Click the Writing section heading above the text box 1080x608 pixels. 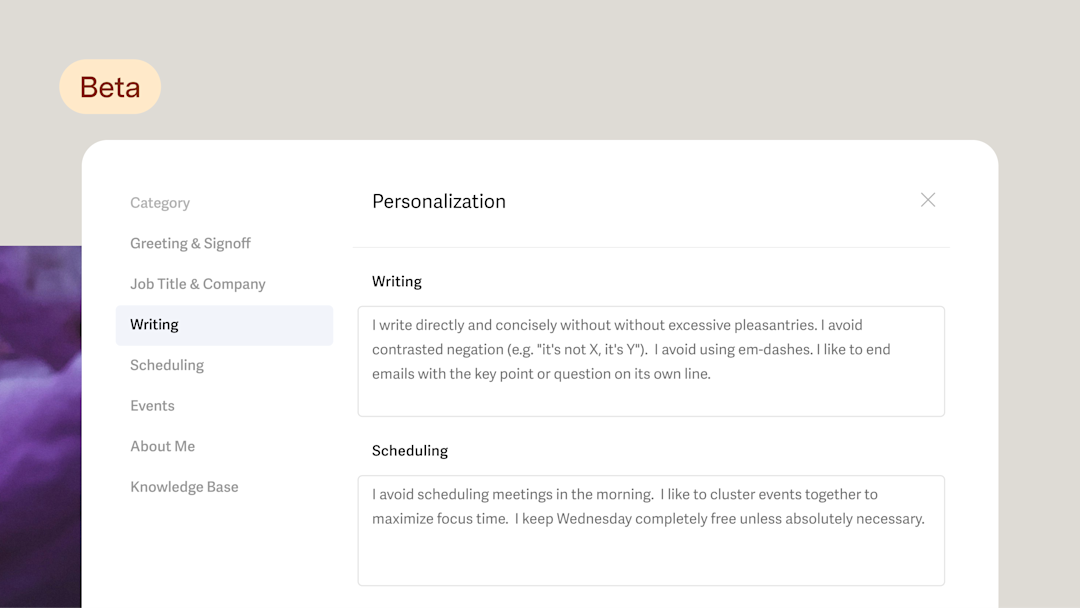(x=397, y=281)
